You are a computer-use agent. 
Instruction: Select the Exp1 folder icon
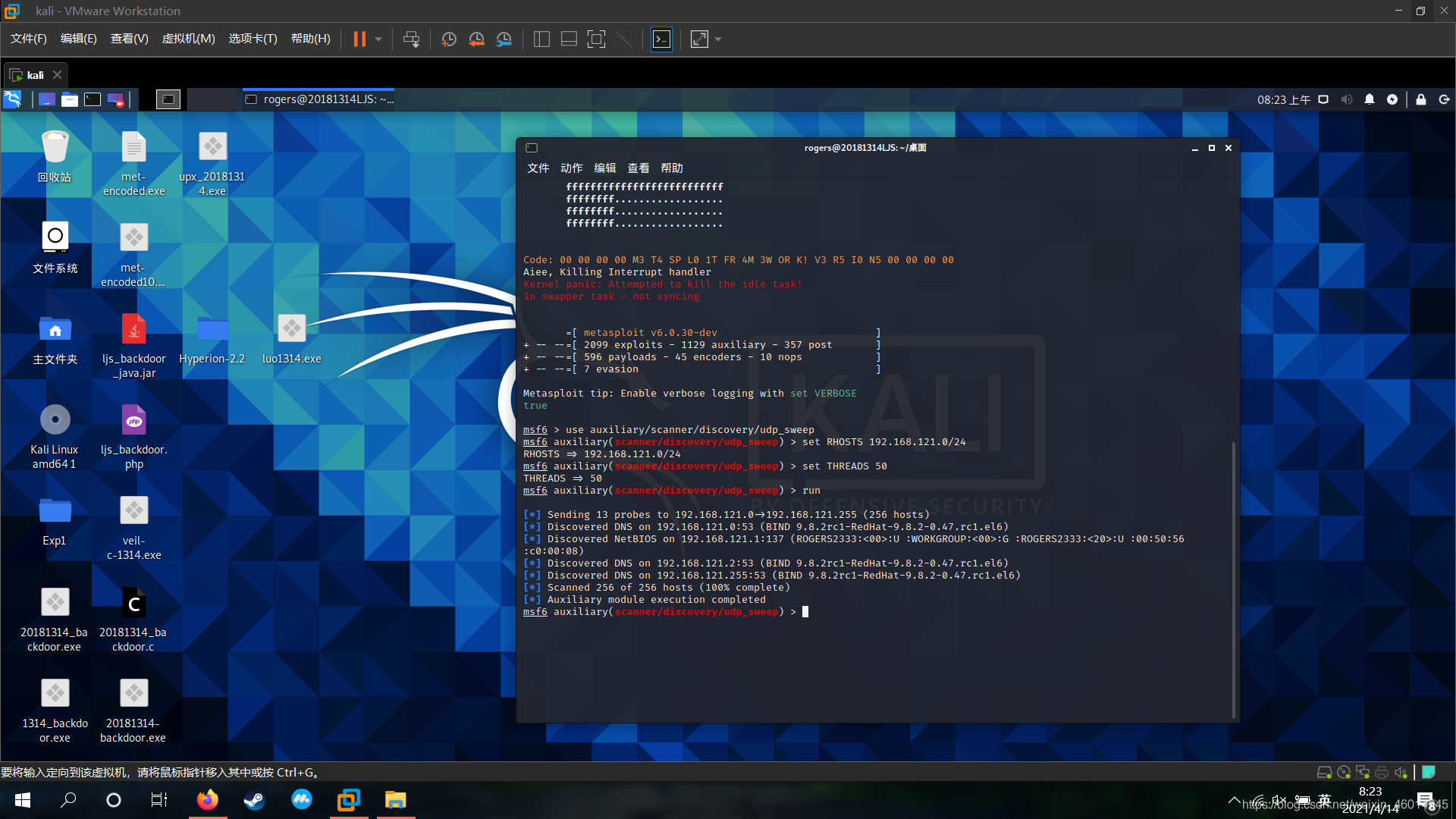click(x=55, y=521)
